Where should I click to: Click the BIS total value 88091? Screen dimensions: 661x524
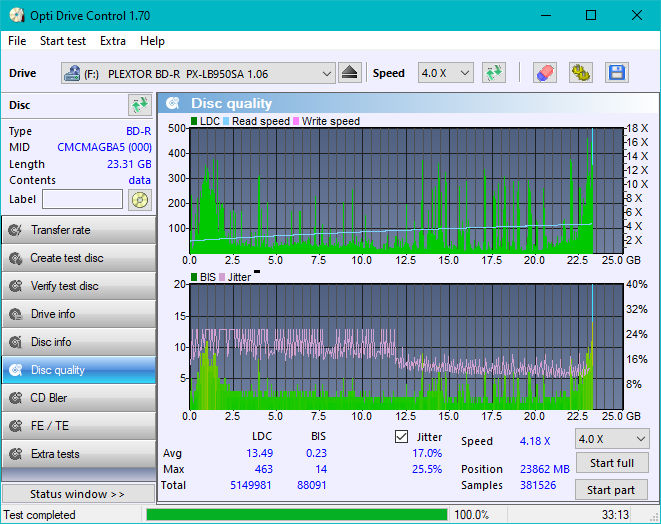(x=312, y=485)
